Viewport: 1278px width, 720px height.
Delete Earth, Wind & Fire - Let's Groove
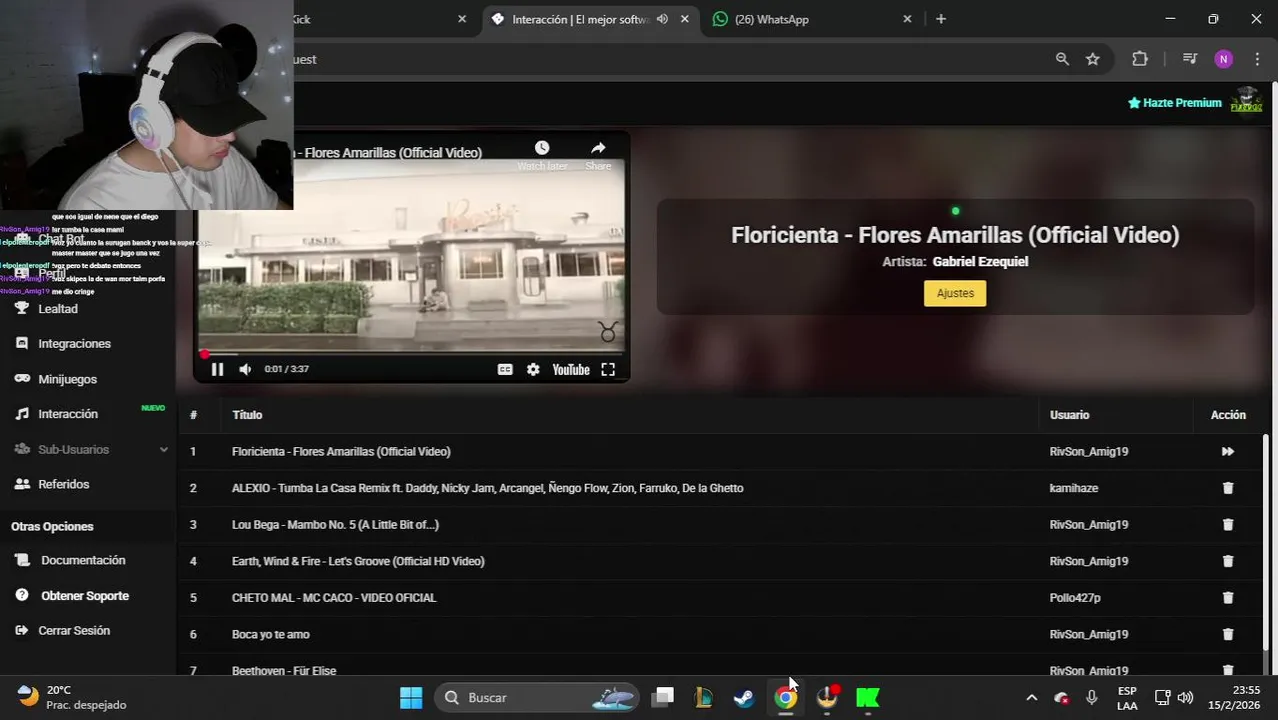coord(1228,561)
